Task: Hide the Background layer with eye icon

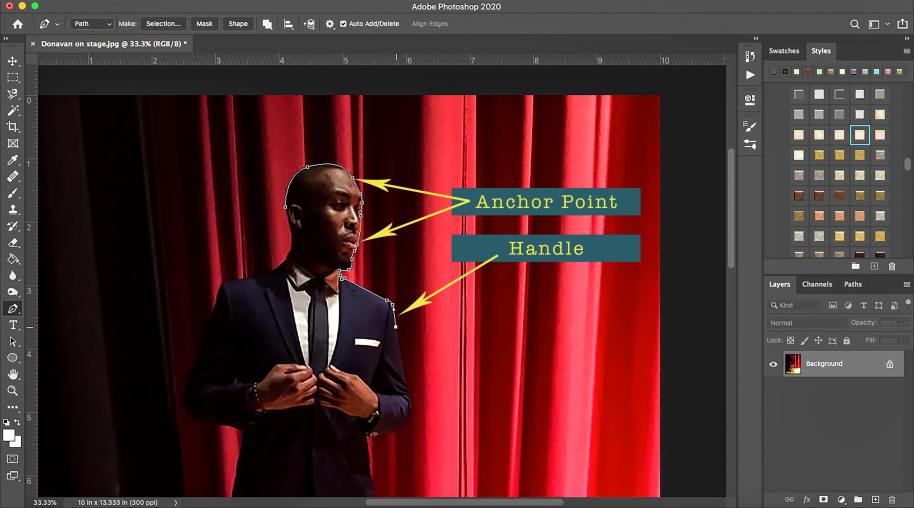Action: tap(773, 364)
